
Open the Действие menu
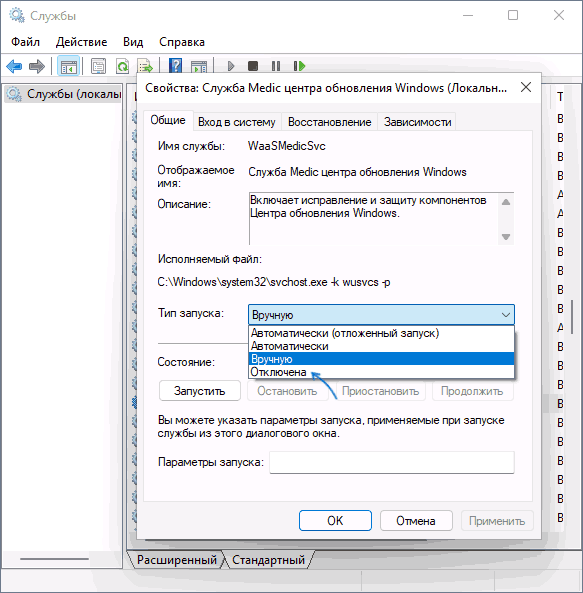(81, 42)
